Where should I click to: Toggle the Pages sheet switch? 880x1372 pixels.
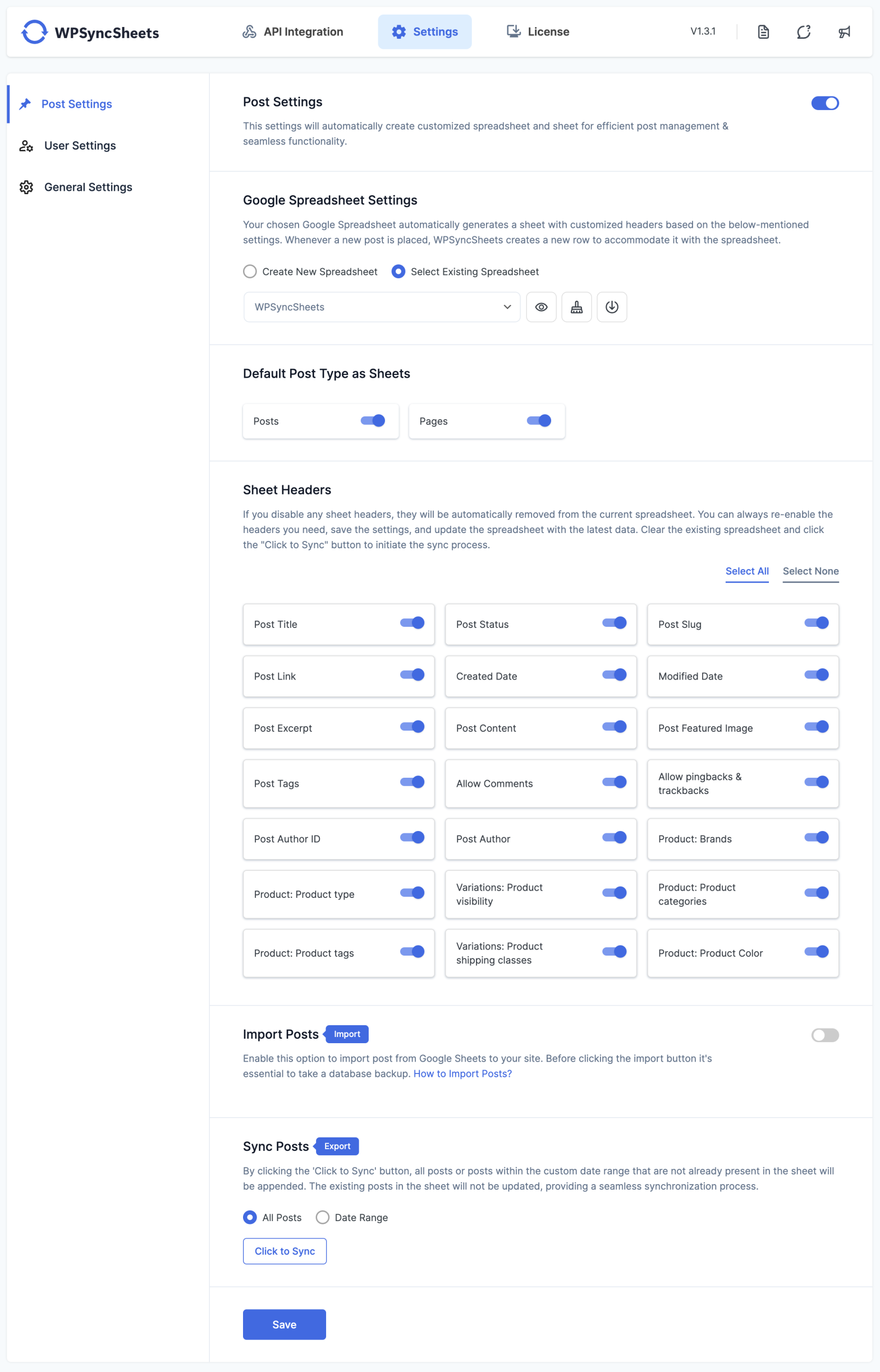tap(539, 421)
